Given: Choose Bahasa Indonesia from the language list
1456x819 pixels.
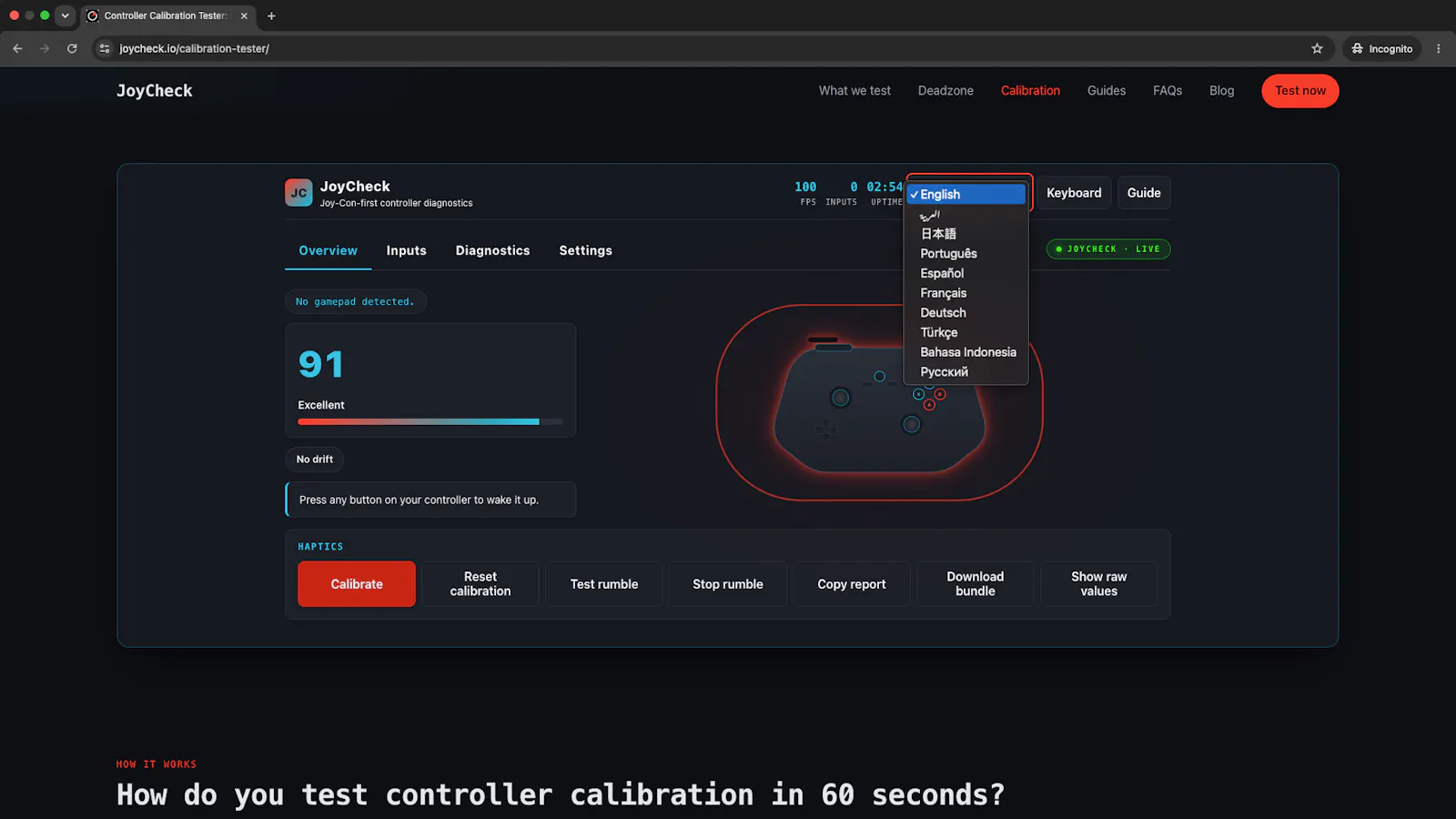Looking at the screenshot, I should pyautogui.click(x=966, y=352).
